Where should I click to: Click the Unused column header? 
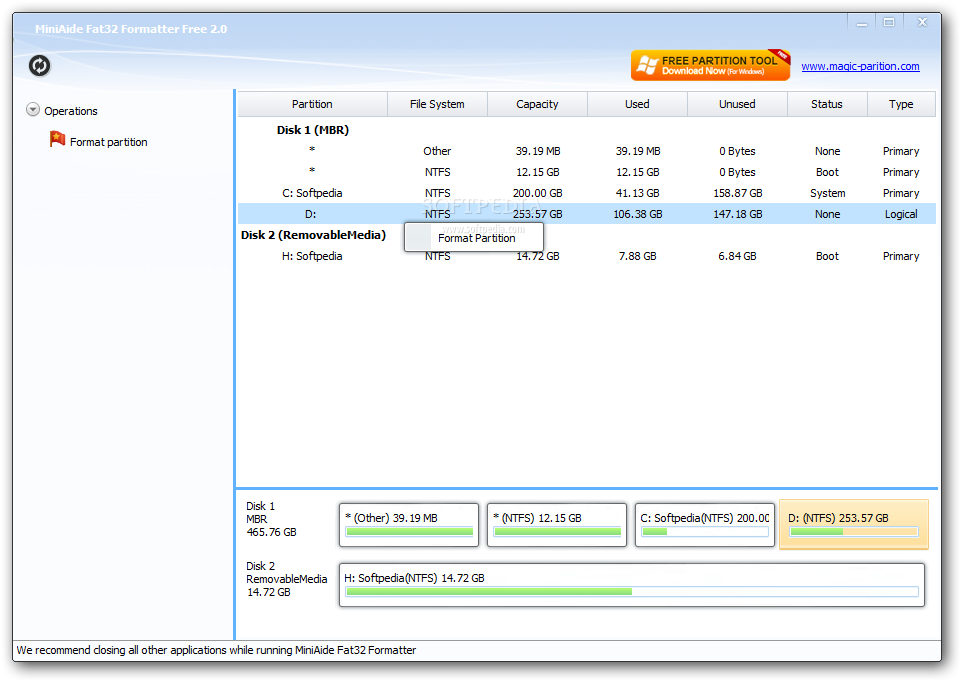coord(737,104)
